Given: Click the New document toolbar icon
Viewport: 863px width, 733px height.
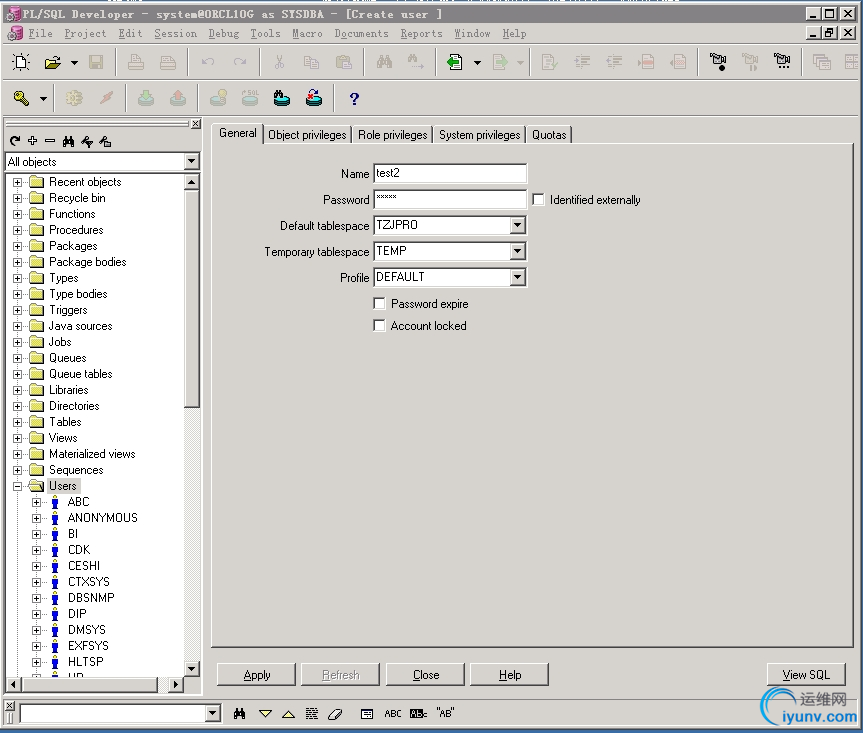Looking at the screenshot, I should [x=21, y=62].
